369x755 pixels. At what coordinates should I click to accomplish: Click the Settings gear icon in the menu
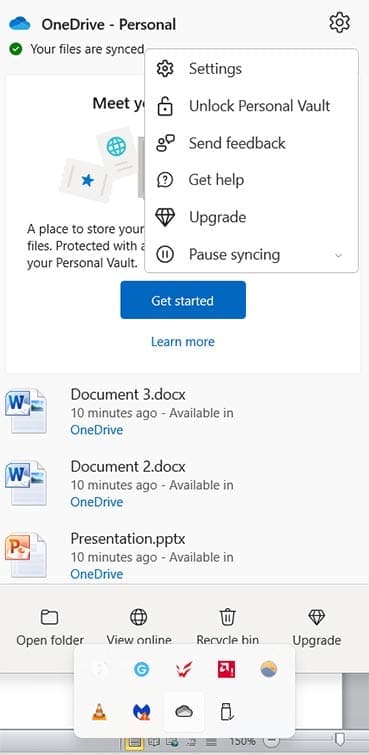pyautogui.click(x=165, y=68)
